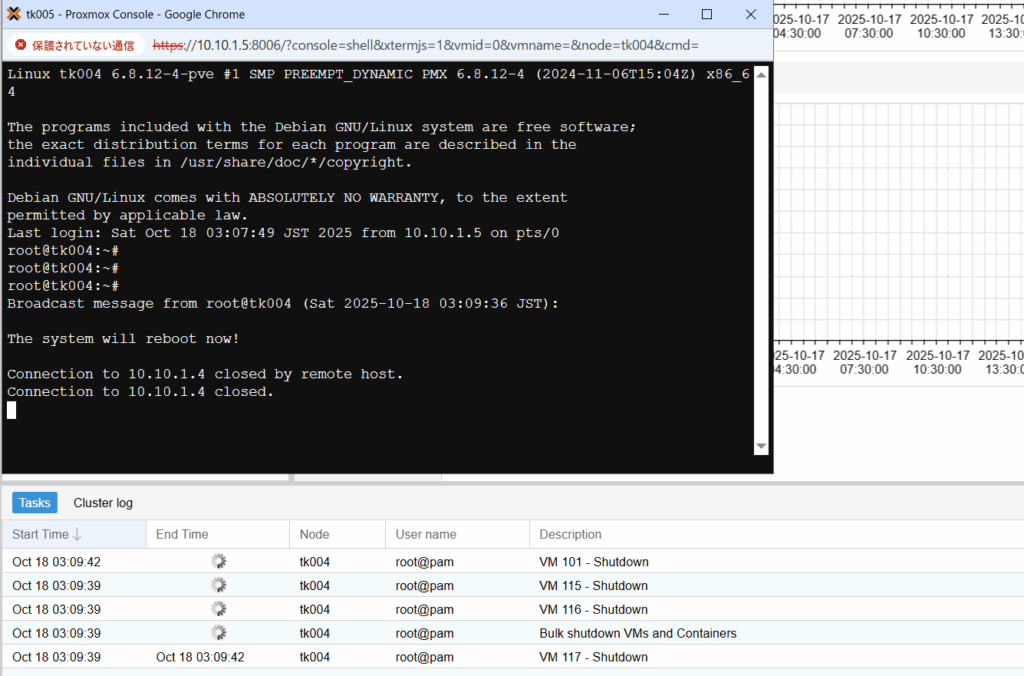The height and width of the screenshot is (676, 1024).
Task: Switch to the Tasks tab
Action: tap(35, 503)
